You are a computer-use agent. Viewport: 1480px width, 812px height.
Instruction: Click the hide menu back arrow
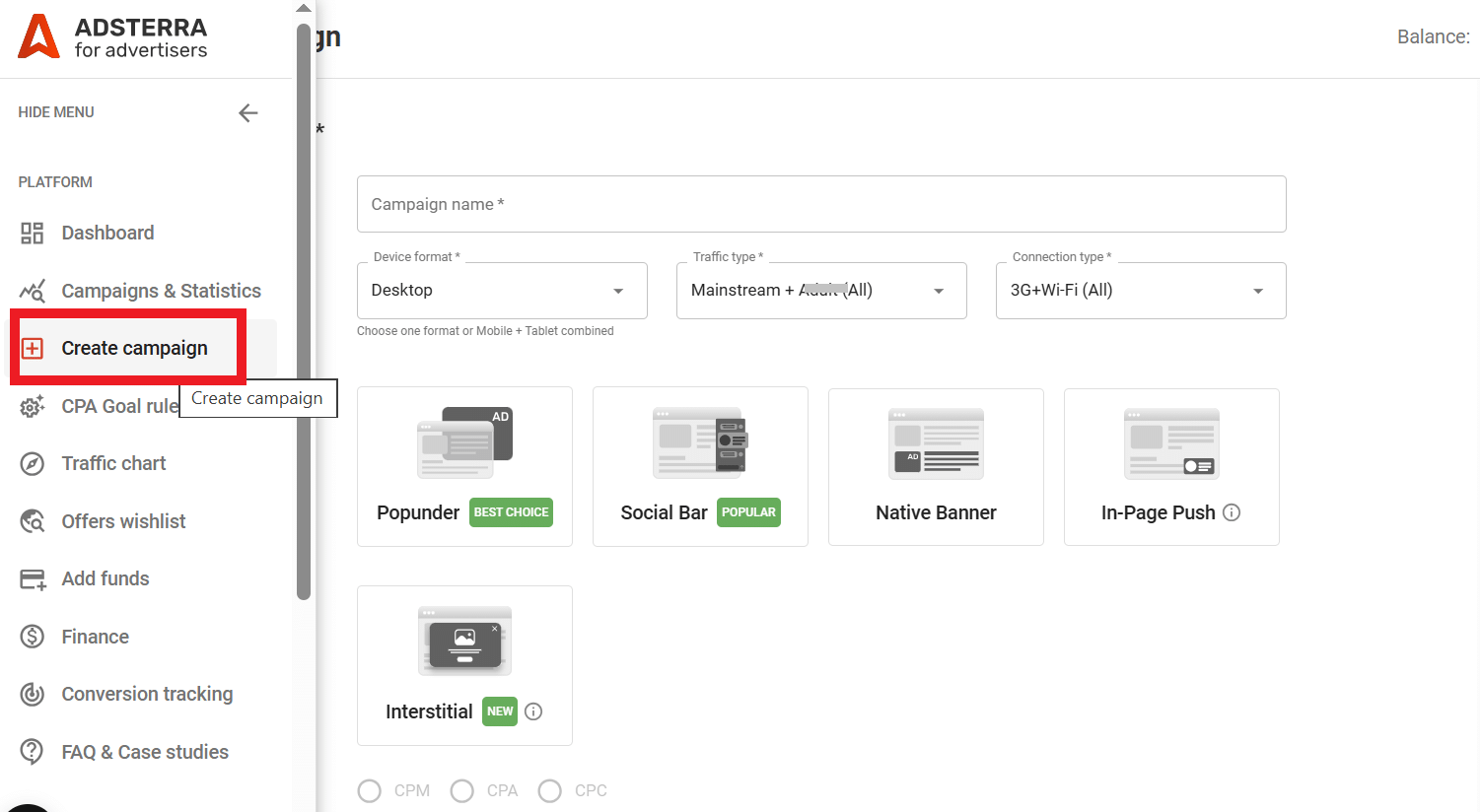[248, 113]
